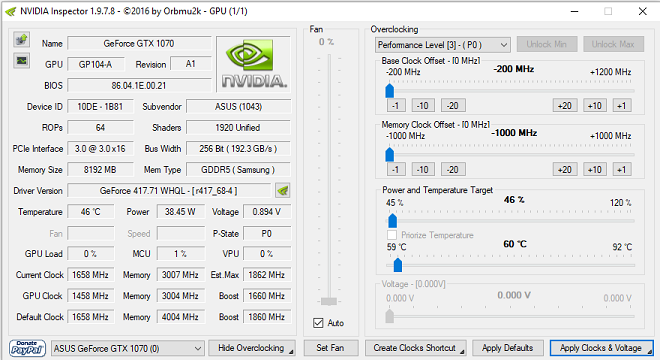Click the Mem Type field GDDR5 (Samsung)
Screen dimensions: 660x360
[x=239, y=170]
